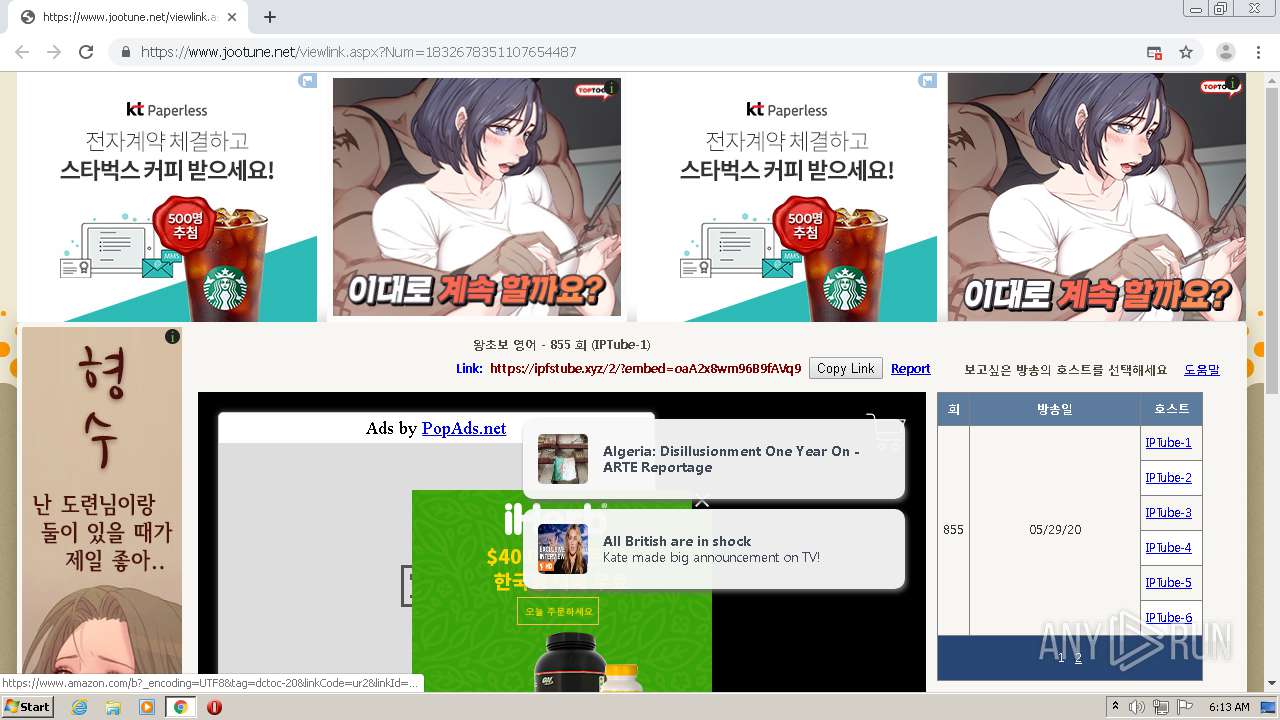Close the jootune browser tab

pos(233,17)
